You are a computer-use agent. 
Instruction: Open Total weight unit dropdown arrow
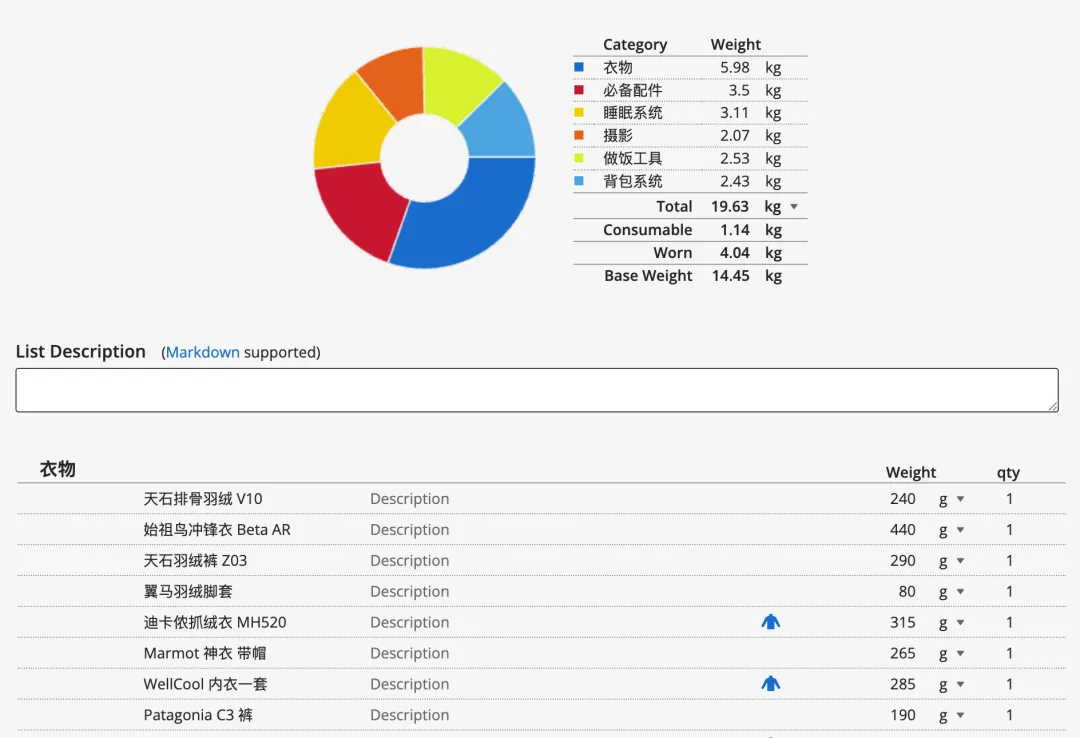[x=793, y=207]
